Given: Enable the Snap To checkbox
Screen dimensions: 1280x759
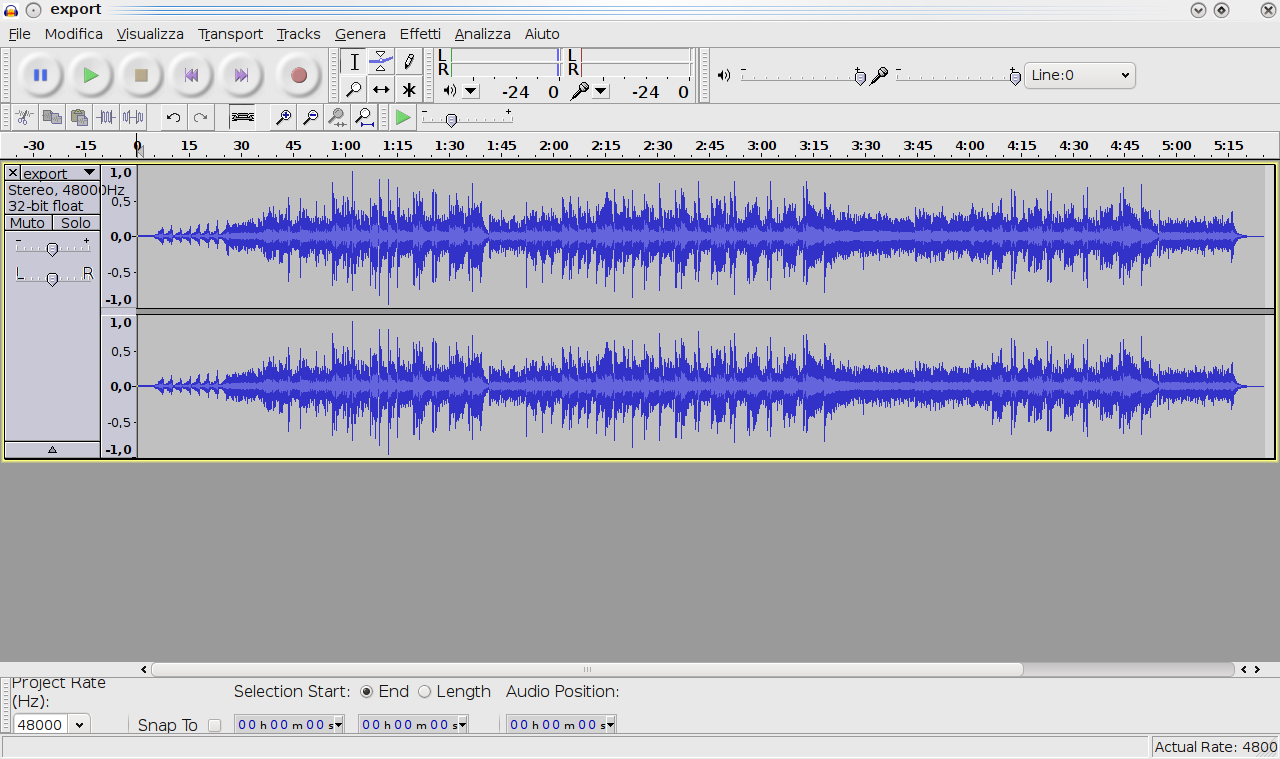Looking at the screenshot, I should click(x=214, y=725).
